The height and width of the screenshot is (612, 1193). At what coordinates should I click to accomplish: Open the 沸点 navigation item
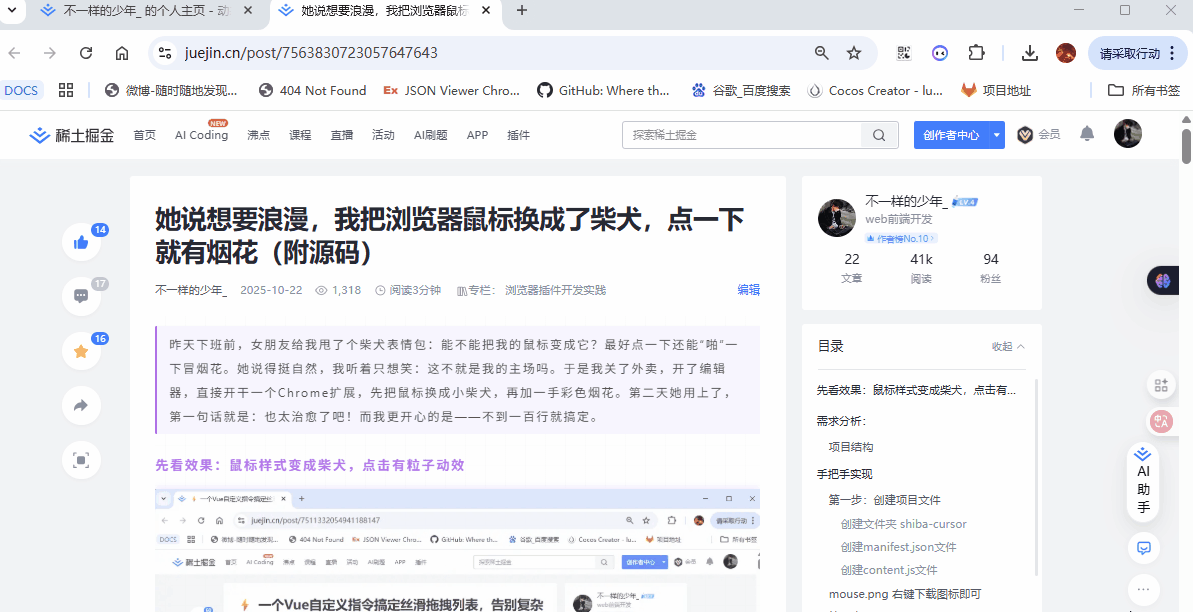click(x=258, y=134)
